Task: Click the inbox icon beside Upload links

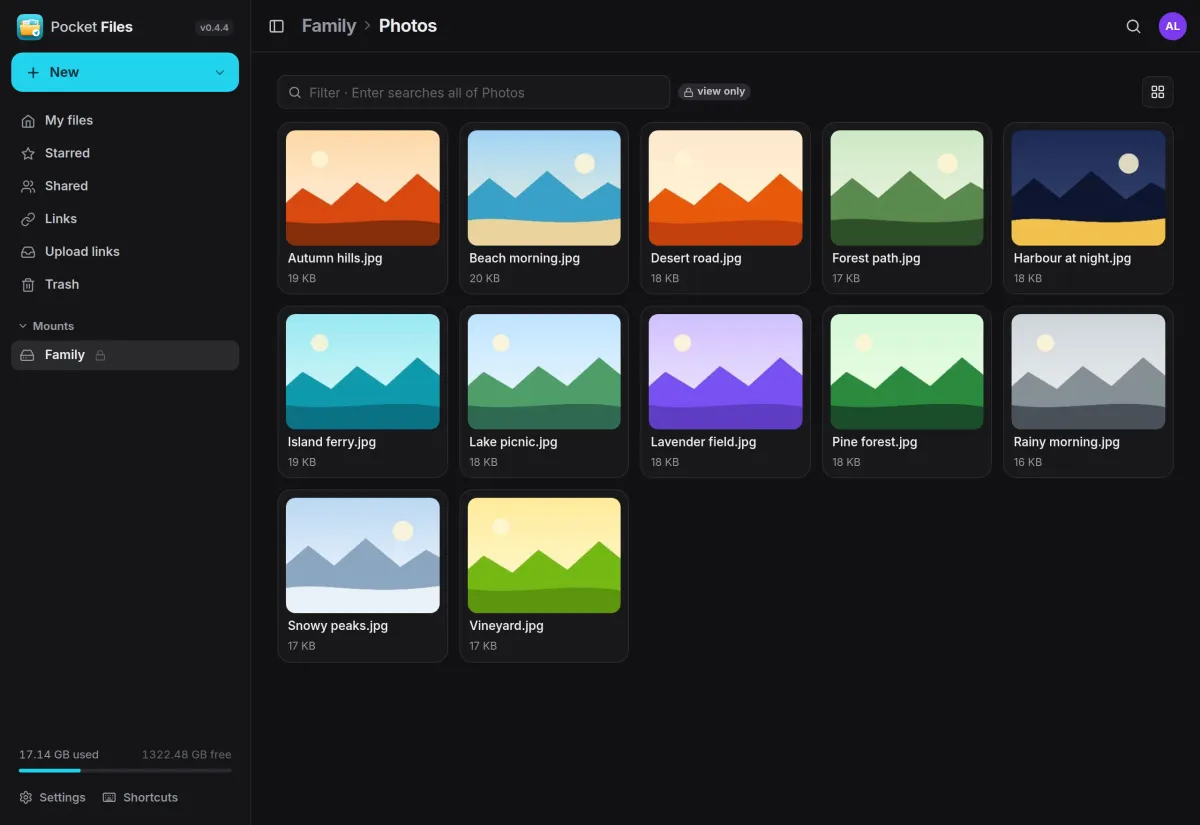Action: tap(28, 252)
